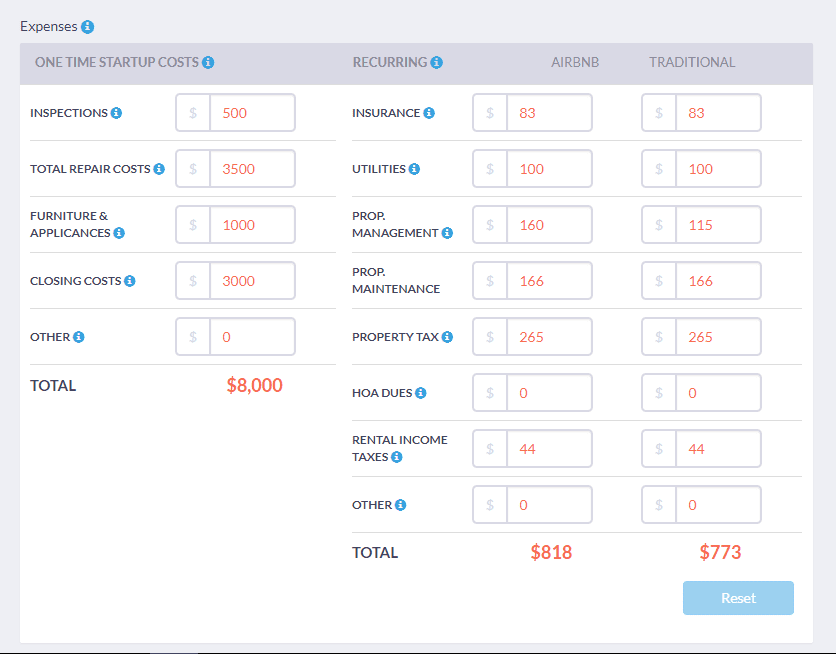Click info icon next to Closing Costs

[x=129, y=281]
